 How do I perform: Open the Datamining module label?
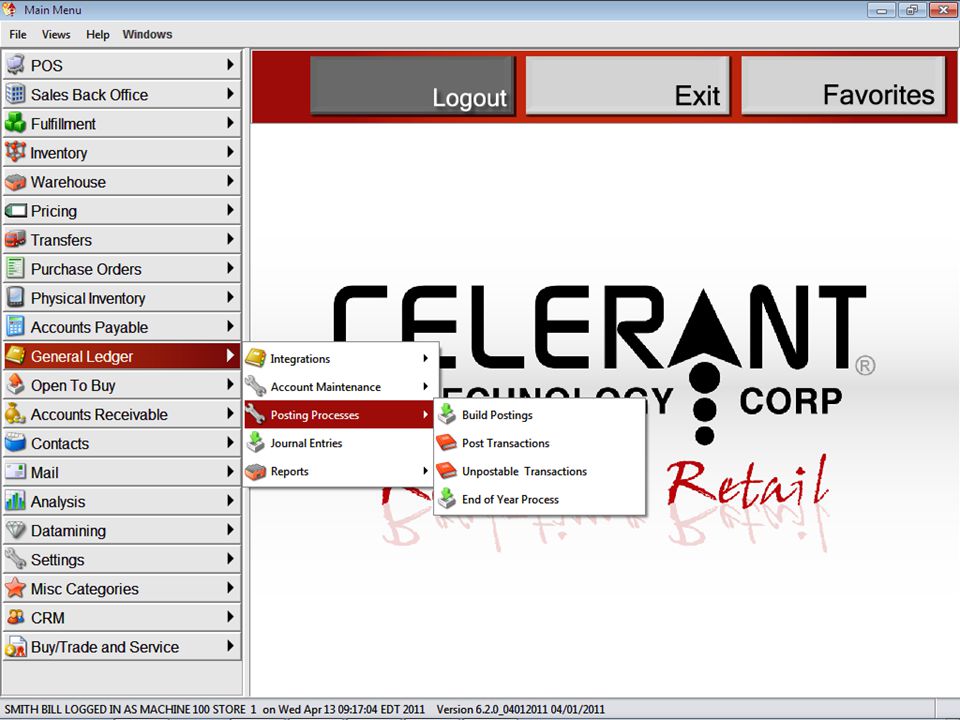pos(69,531)
